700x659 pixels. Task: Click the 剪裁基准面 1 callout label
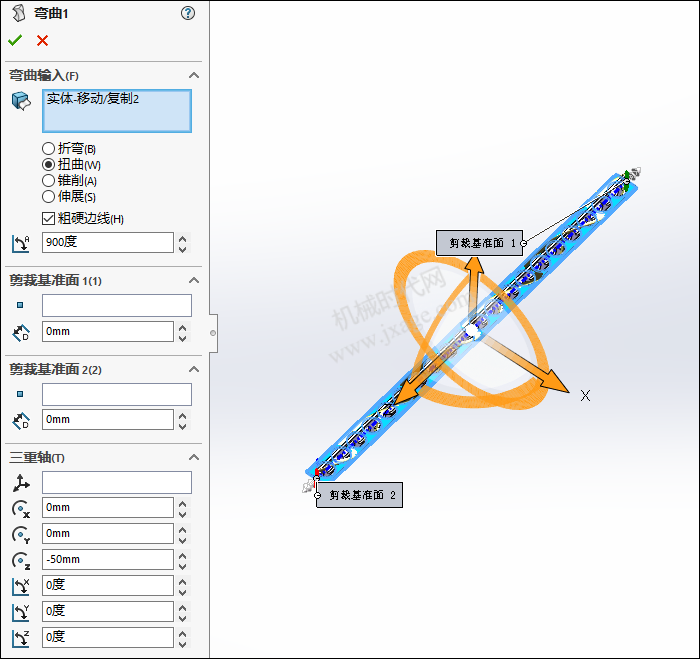(x=479, y=243)
